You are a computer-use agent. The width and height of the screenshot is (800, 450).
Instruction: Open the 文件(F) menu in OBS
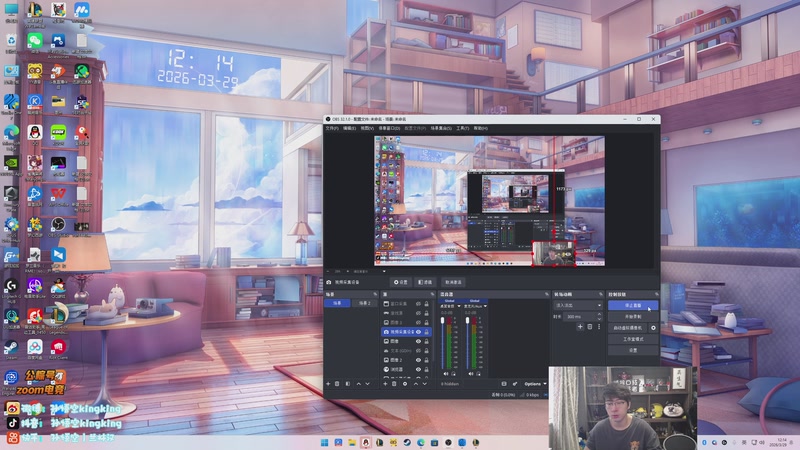(x=332, y=128)
